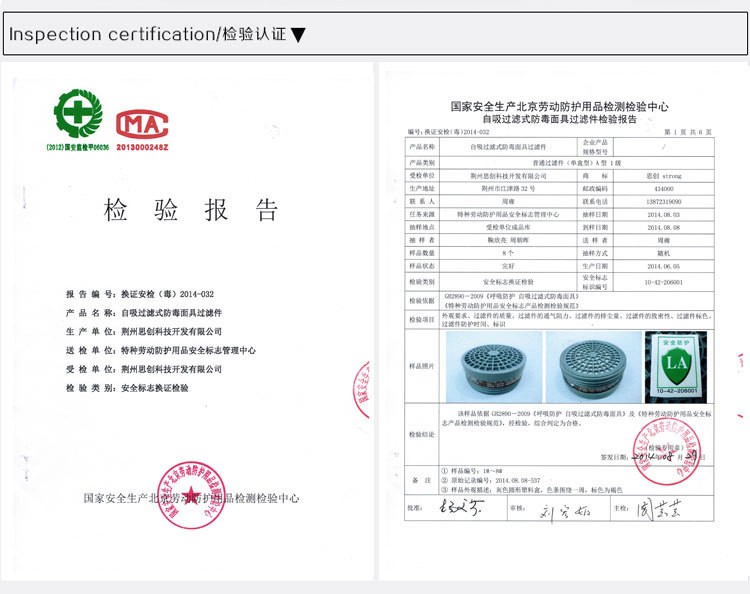The image size is (750, 594).
Task: Click the handwritten issue date '2014 08 29'
Action: (665, 455)
